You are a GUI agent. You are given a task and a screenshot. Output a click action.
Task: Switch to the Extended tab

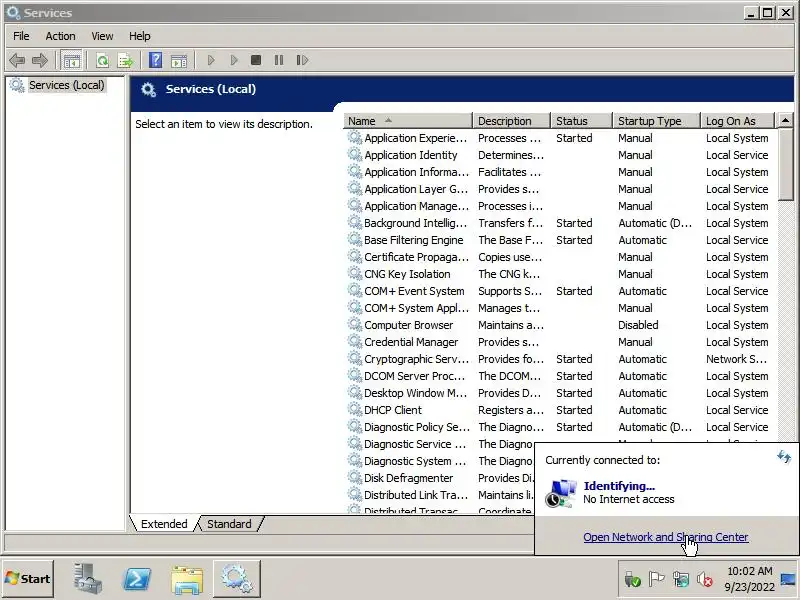click(x=164, y=524)
